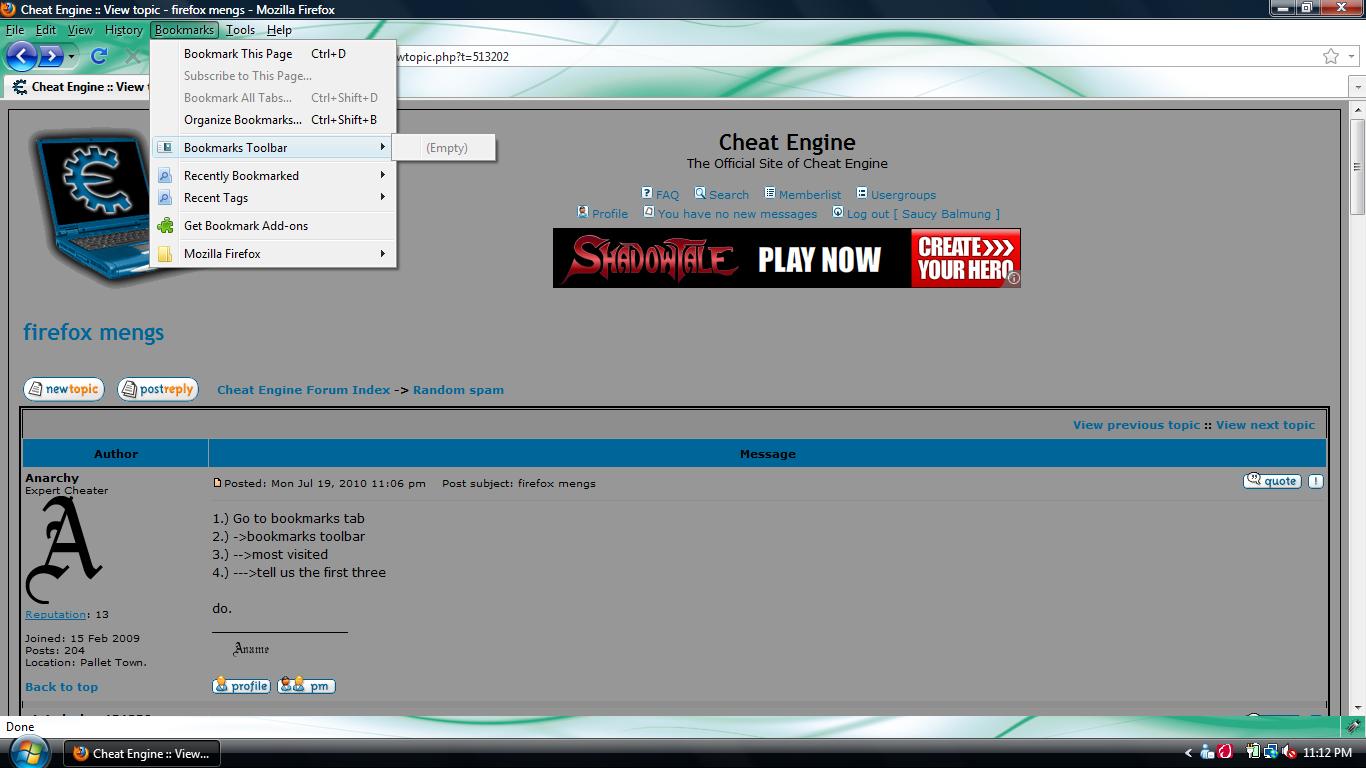Send Anarchy a private message
Viewport: 1366px width, 768px height.
pos(306,686)
